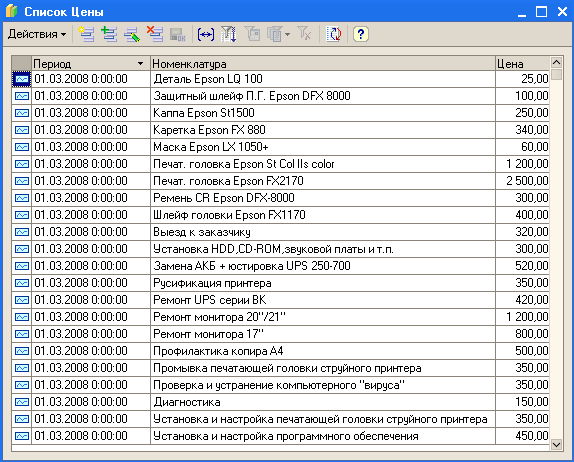Click the scrollbar down arrow
This screenshot has width=574, height=462.
[556, 445]
